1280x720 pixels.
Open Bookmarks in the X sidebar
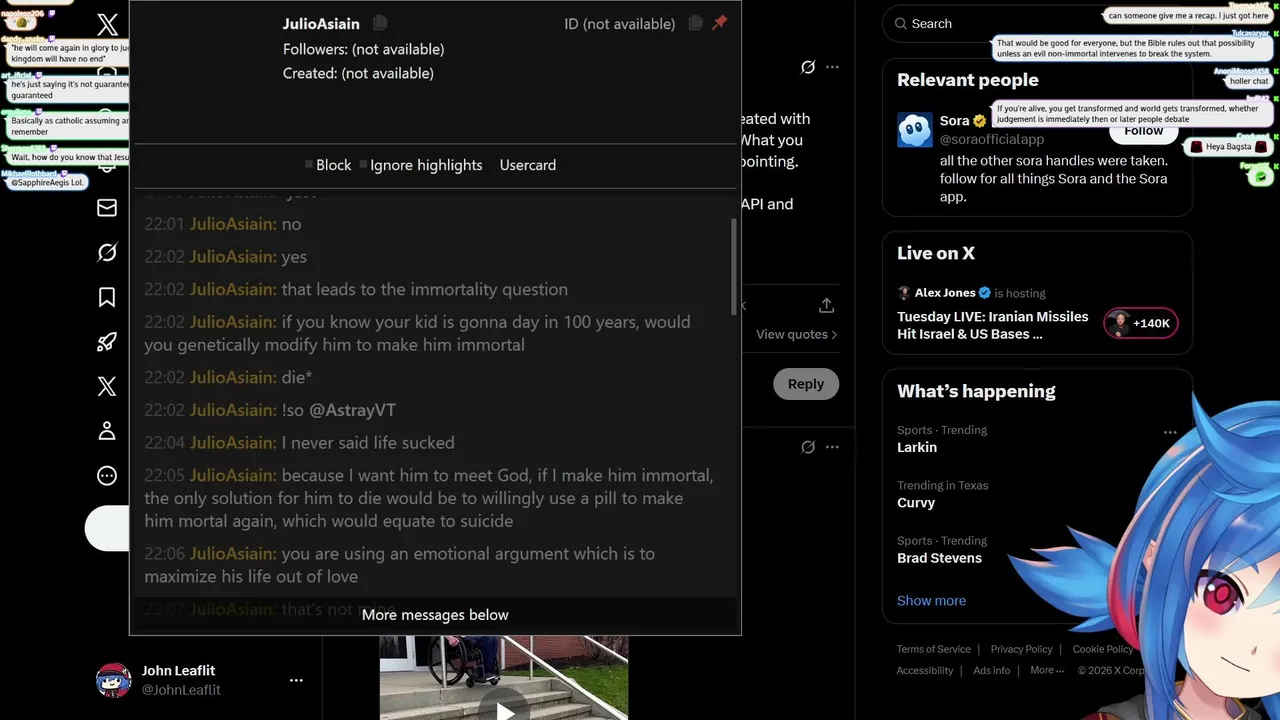point(107,297)
